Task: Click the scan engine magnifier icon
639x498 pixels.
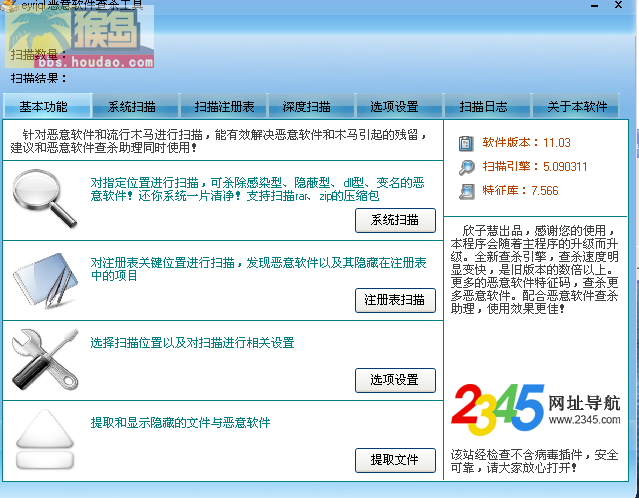Action: point(467,167)
